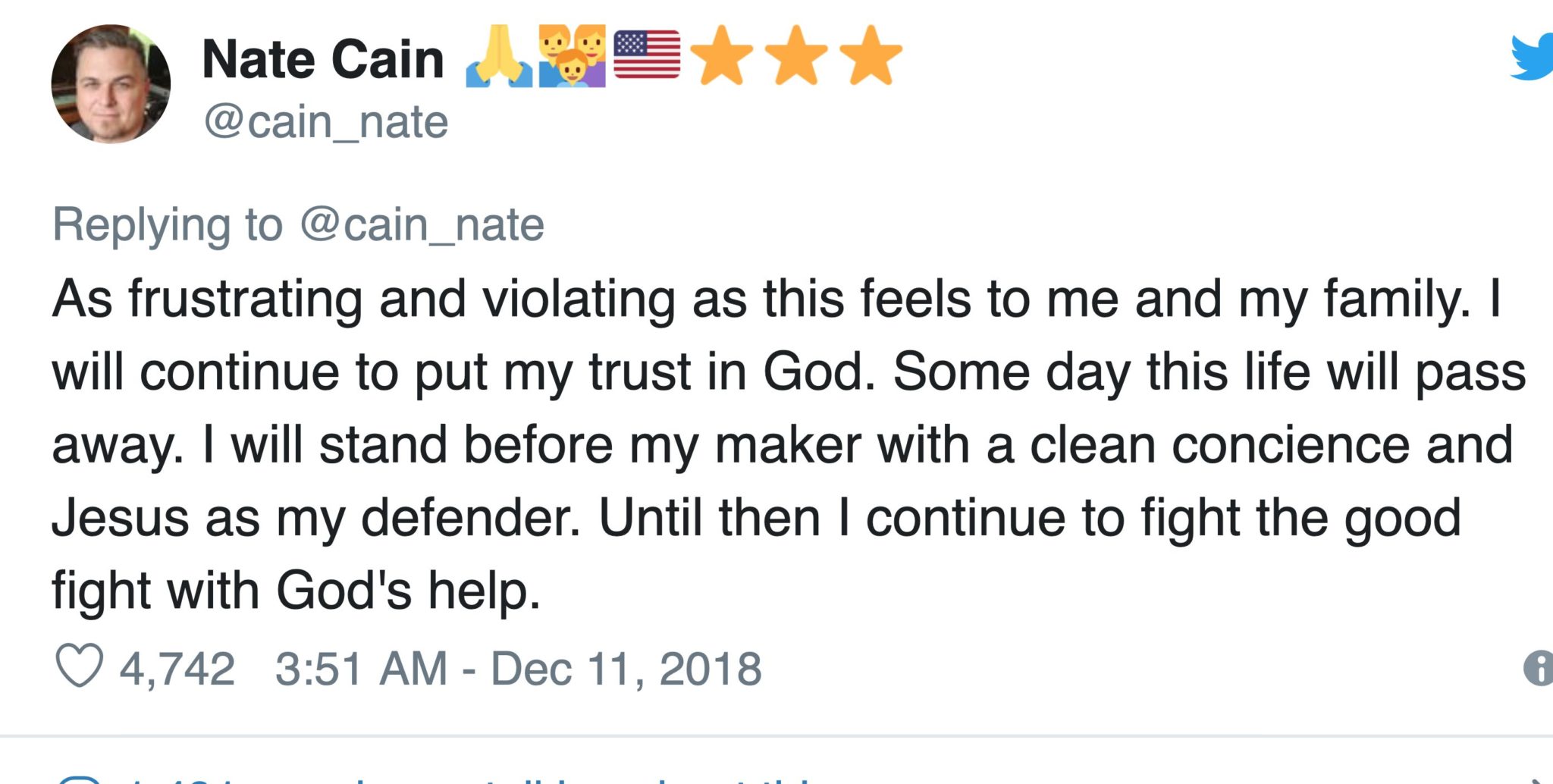Open the Nate Cain display name

click(323, 59)
